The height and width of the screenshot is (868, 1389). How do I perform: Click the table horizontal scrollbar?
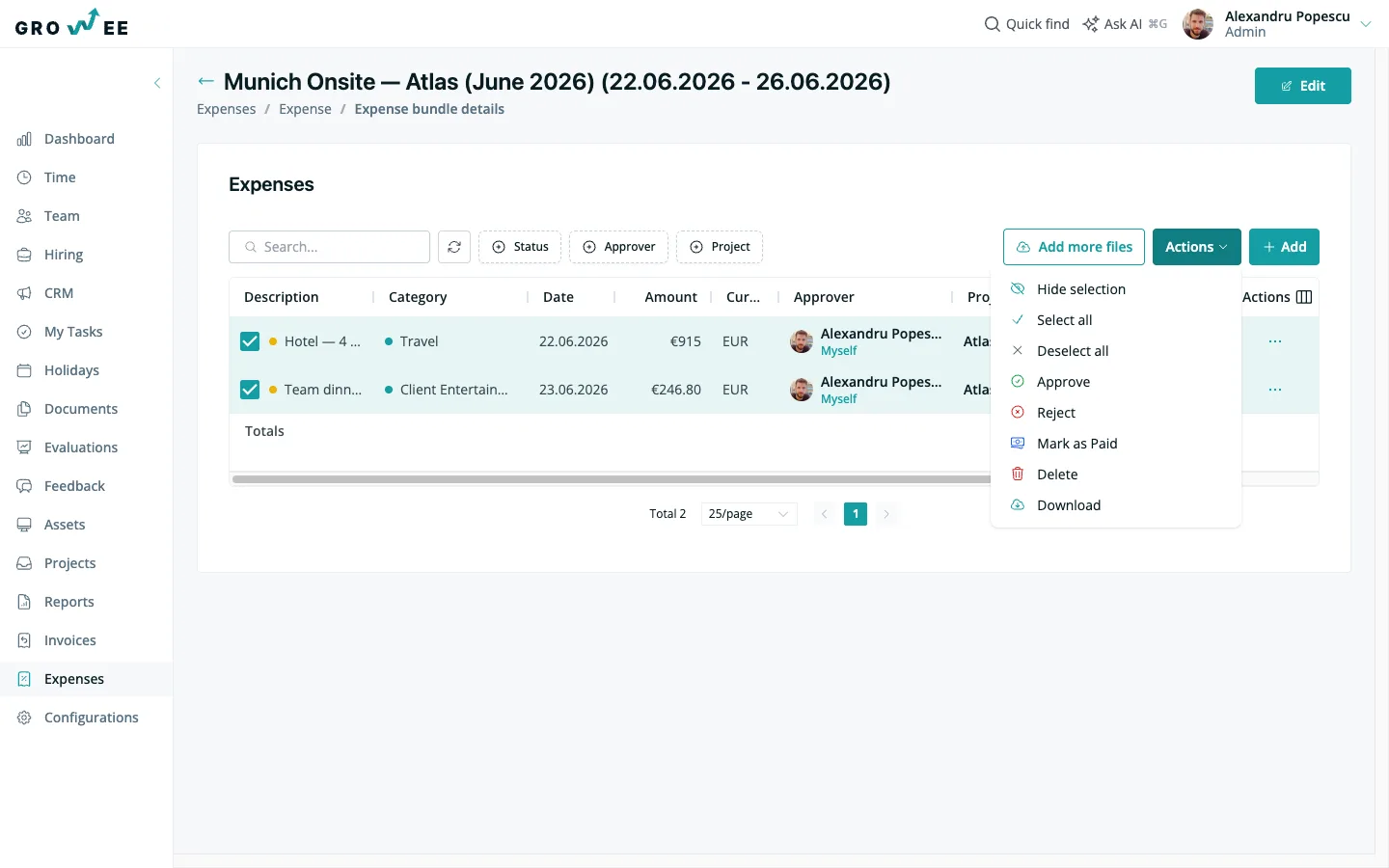(x=612, y=478)
